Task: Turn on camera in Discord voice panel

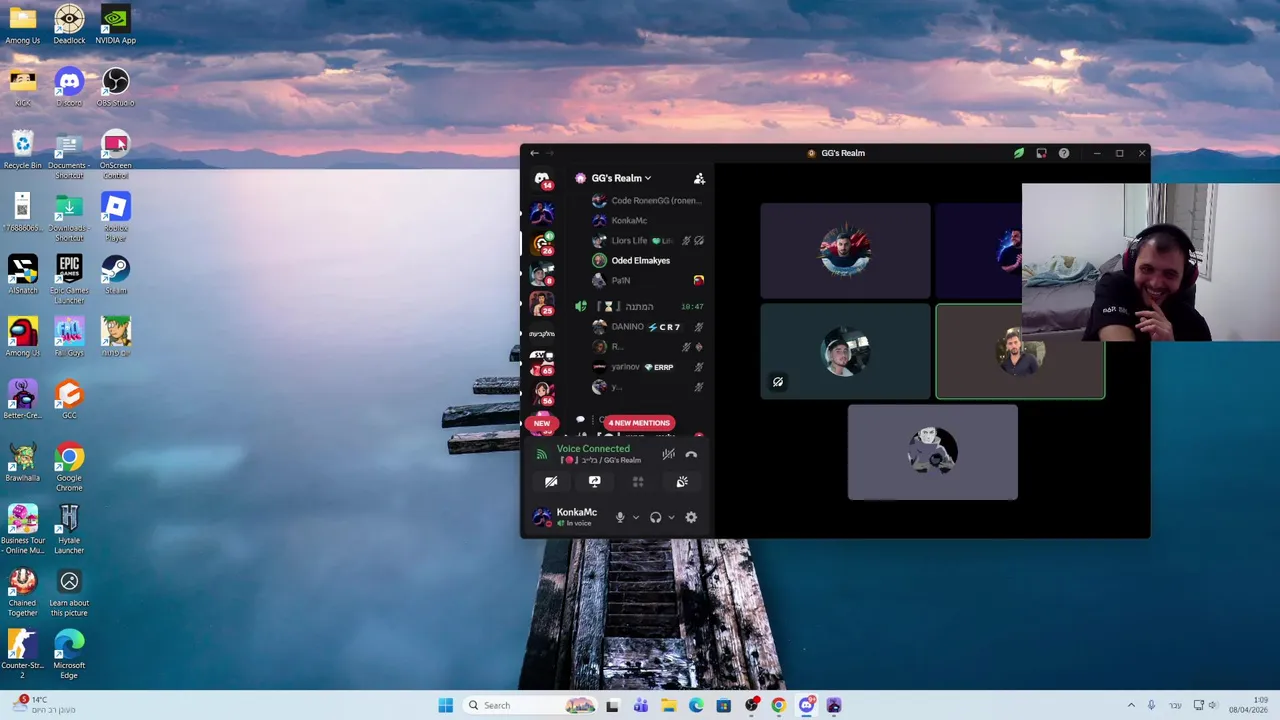Action: (551, 482)
